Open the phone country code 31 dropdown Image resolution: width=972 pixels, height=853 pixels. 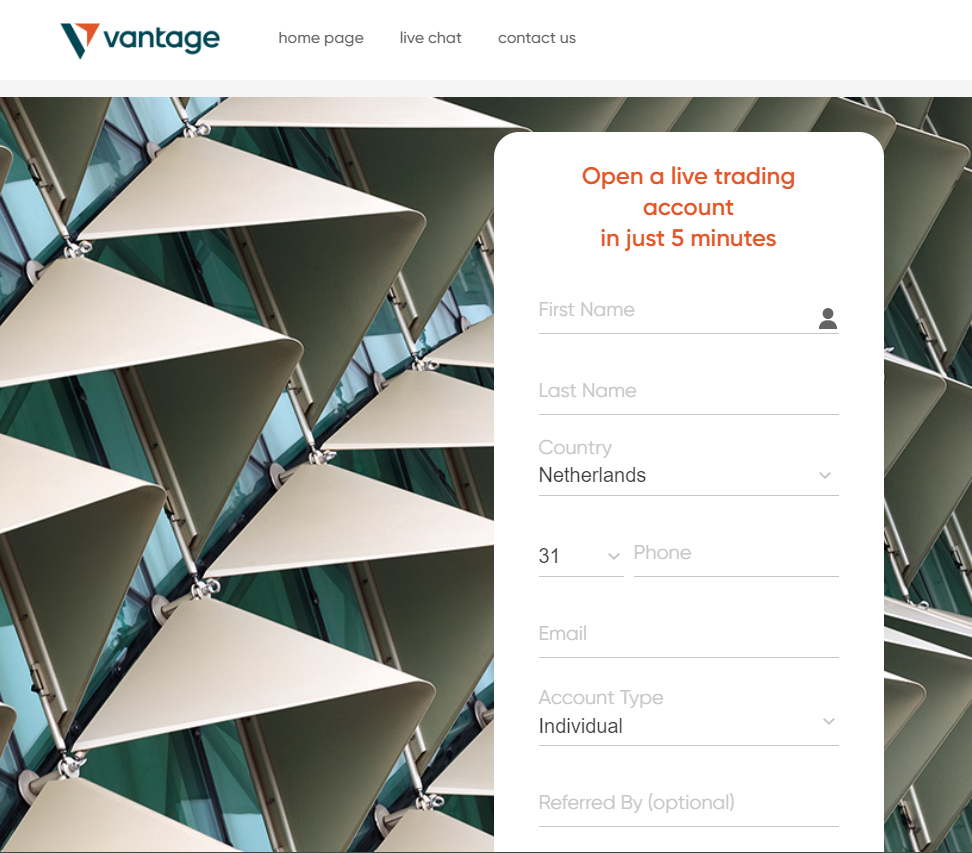coord(581,556)
